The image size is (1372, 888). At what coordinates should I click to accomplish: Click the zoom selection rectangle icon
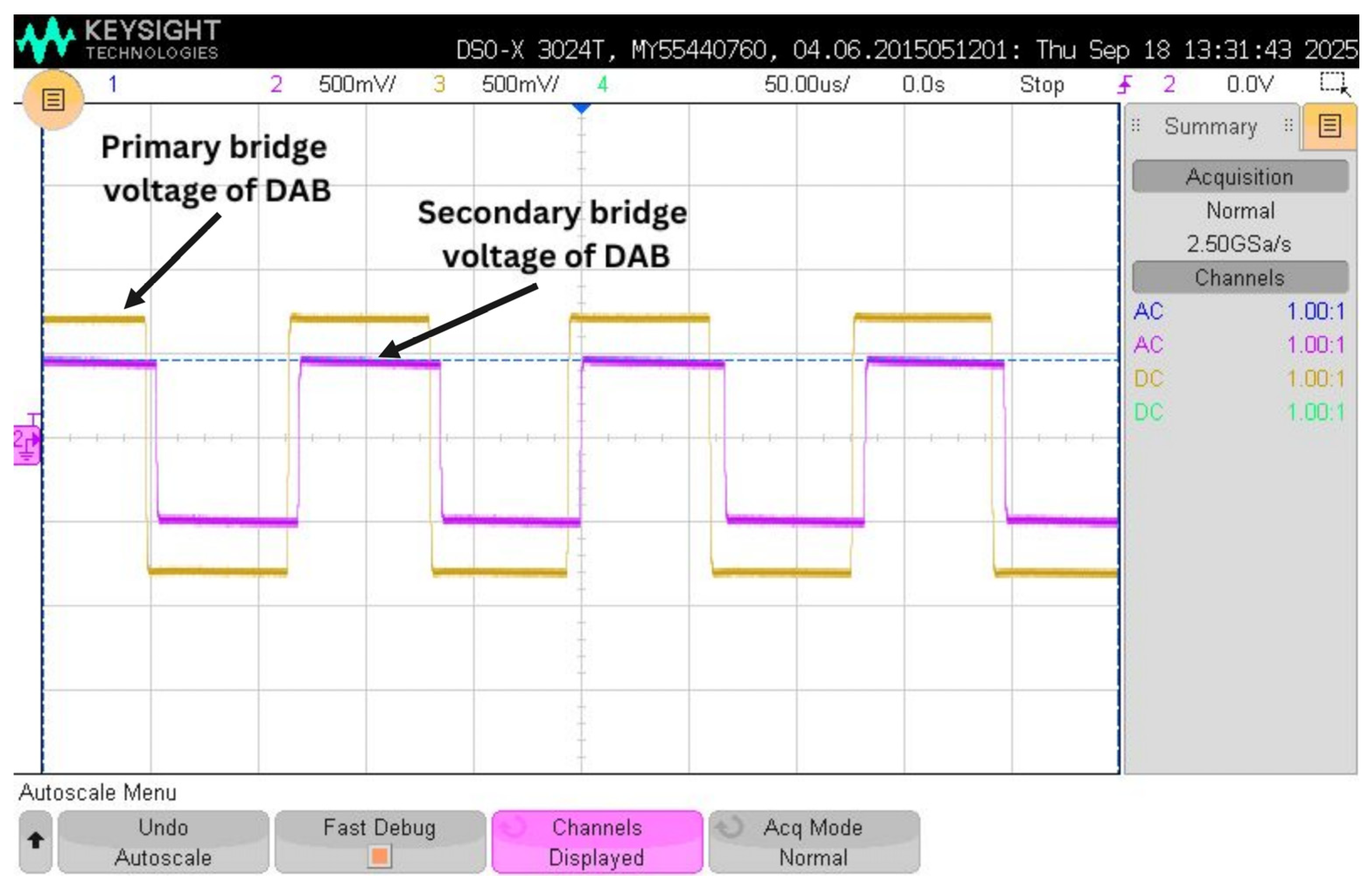coord(1334,84)
